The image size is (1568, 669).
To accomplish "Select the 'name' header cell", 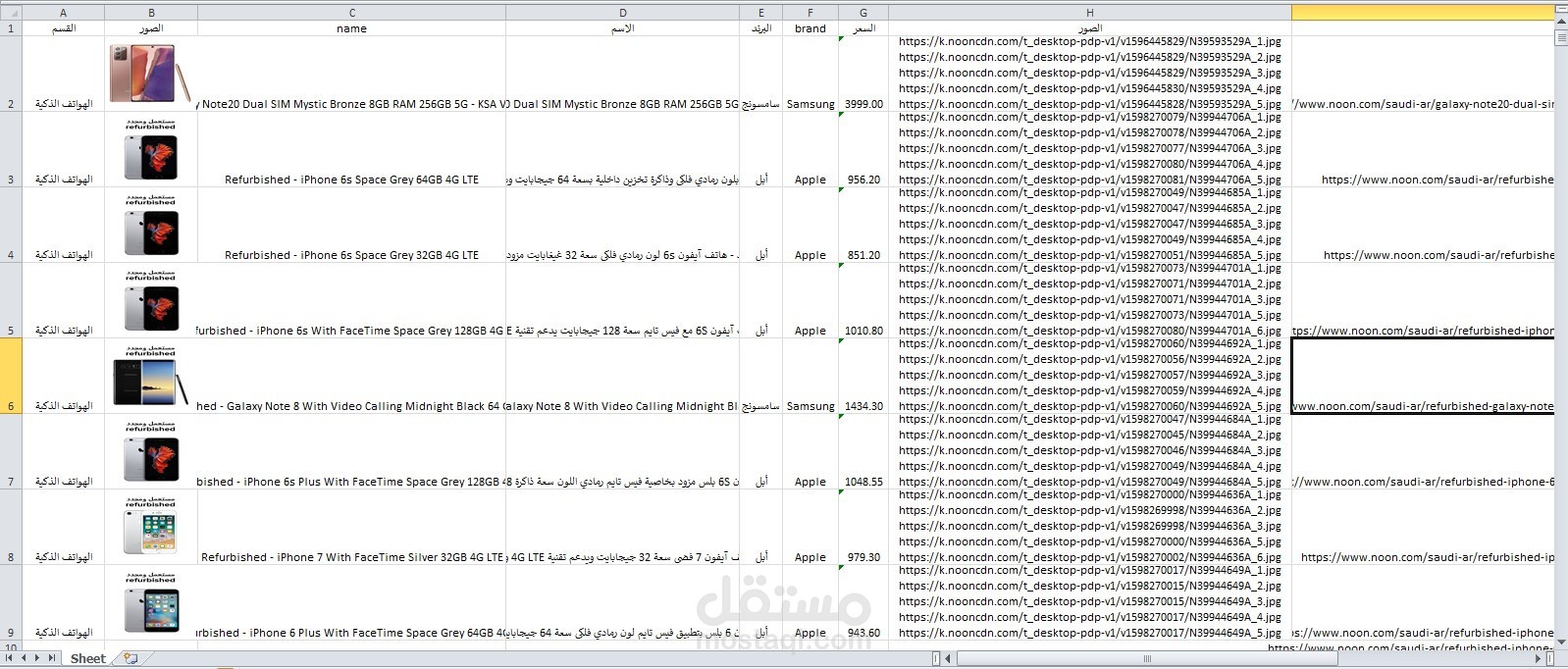I will click(352, 28).
